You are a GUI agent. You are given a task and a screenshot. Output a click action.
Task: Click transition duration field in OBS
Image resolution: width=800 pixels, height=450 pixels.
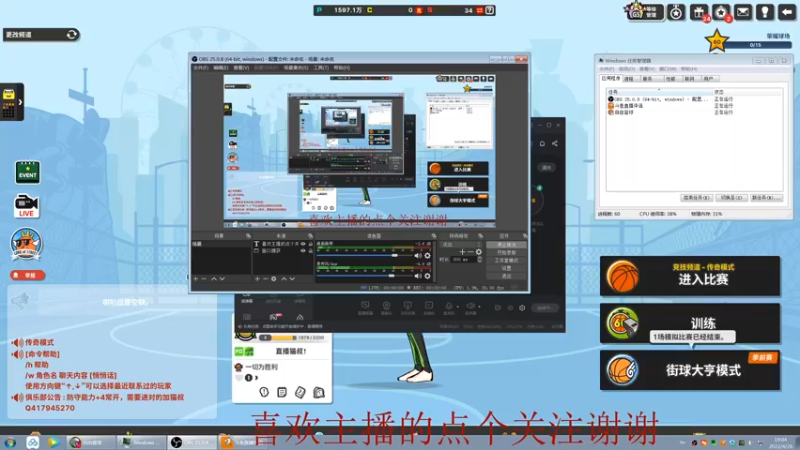click(x=464, y=260)
